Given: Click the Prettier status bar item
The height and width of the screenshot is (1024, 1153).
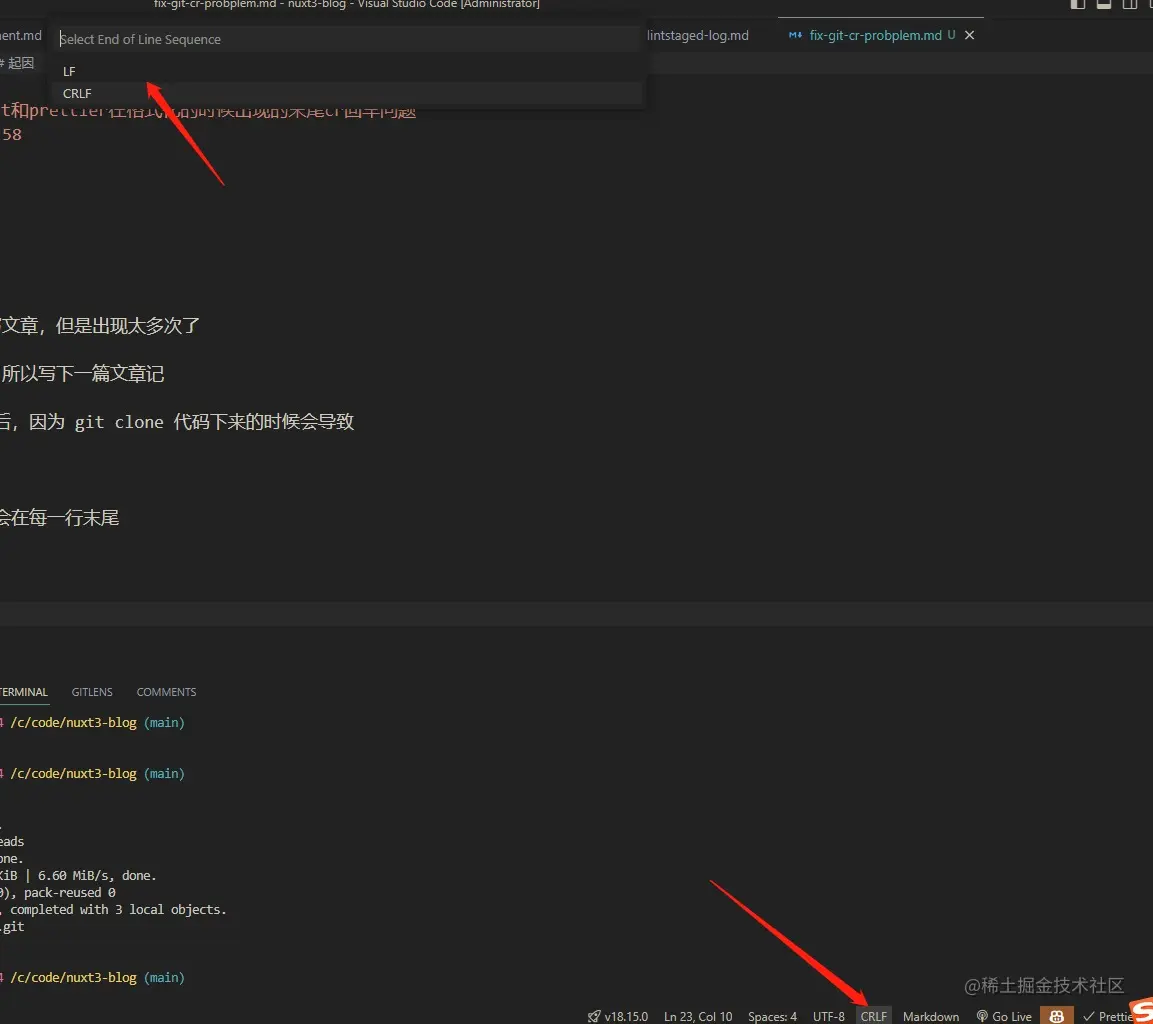Looking at the screenshot, I should point(1108,1017).
